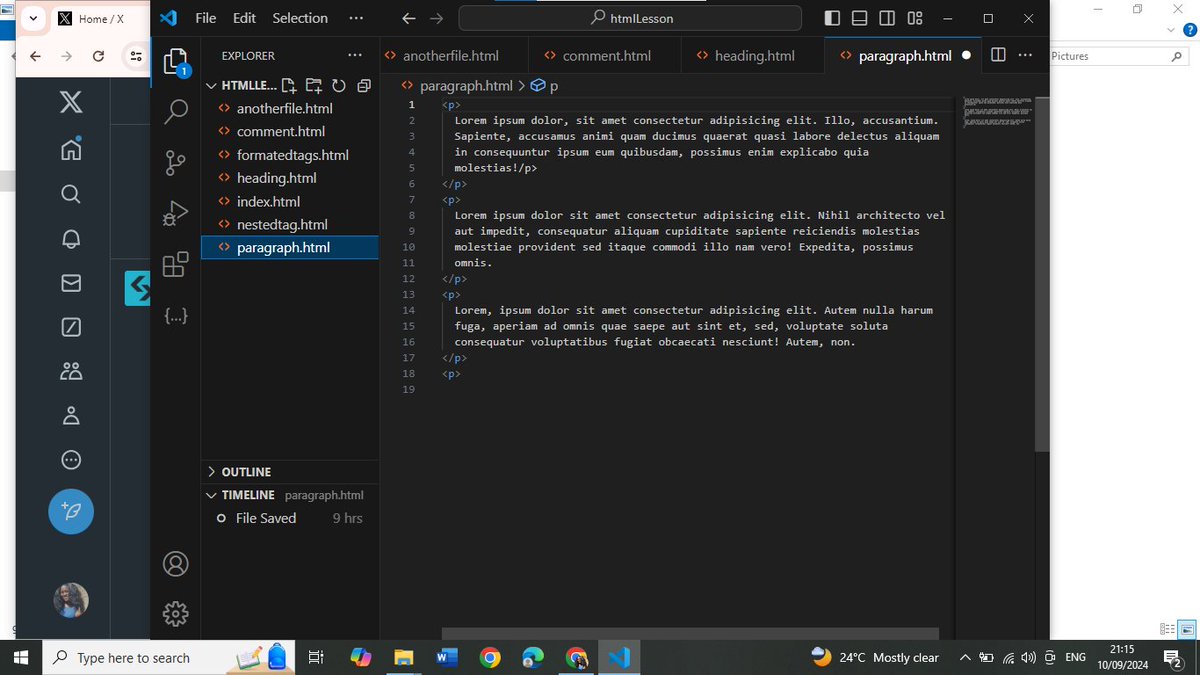Open the Run and Debug view
1200x675 pixels.
[x=176, y=213]
